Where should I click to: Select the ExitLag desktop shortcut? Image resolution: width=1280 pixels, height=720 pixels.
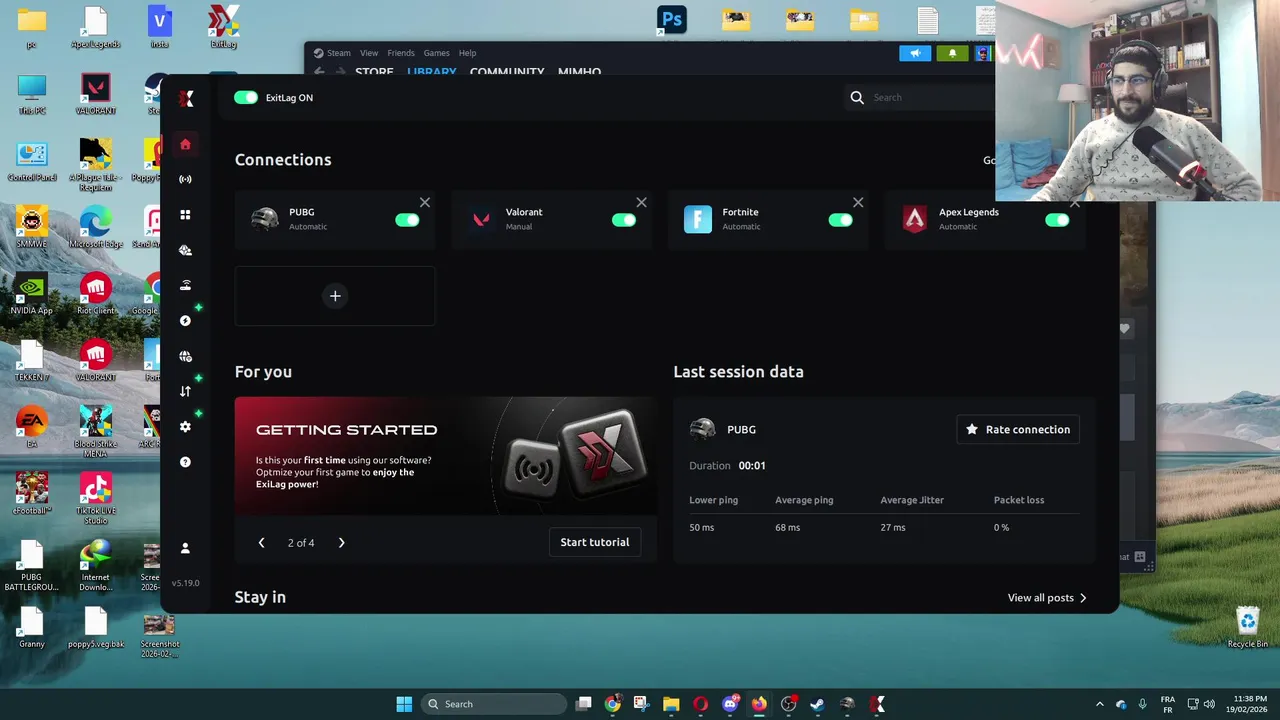[223, 27]
